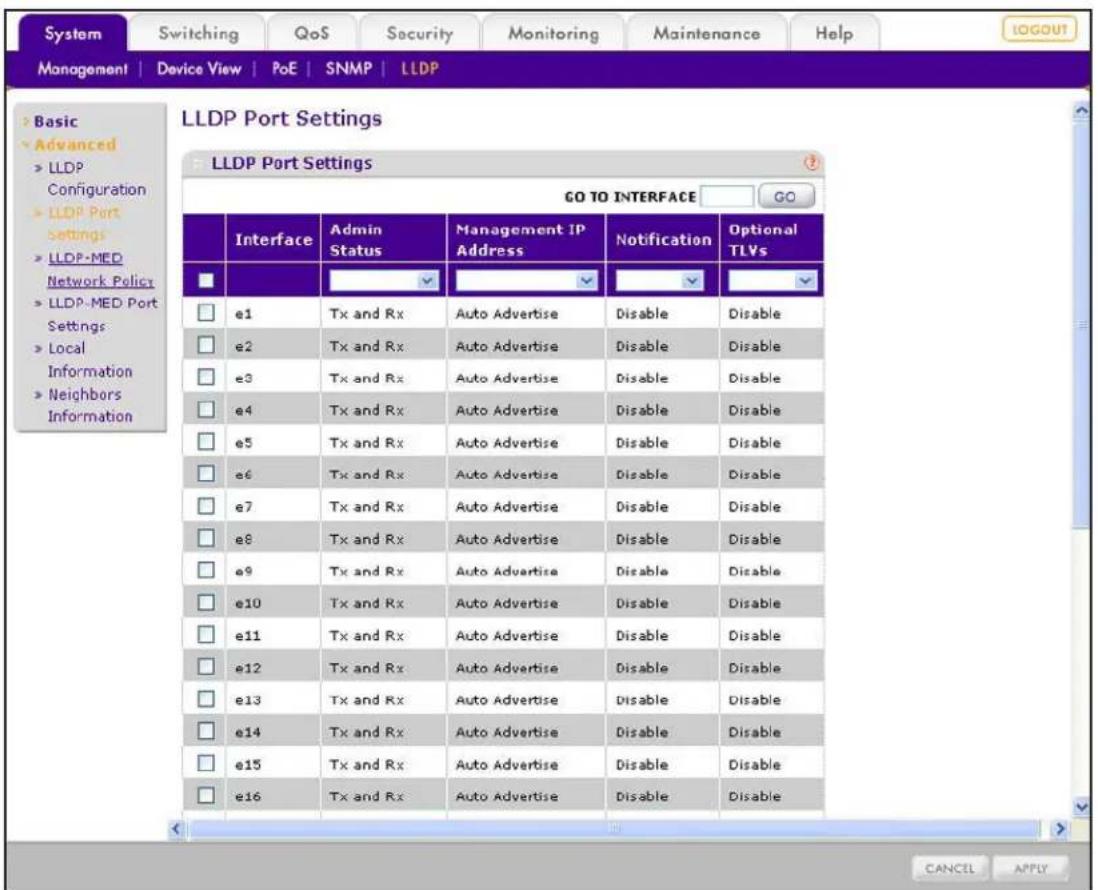This screenshot has width=1098, height=890.
Task: Select the checkbox for interface e9
Action: pyautogui.click(x=206, y=570)
